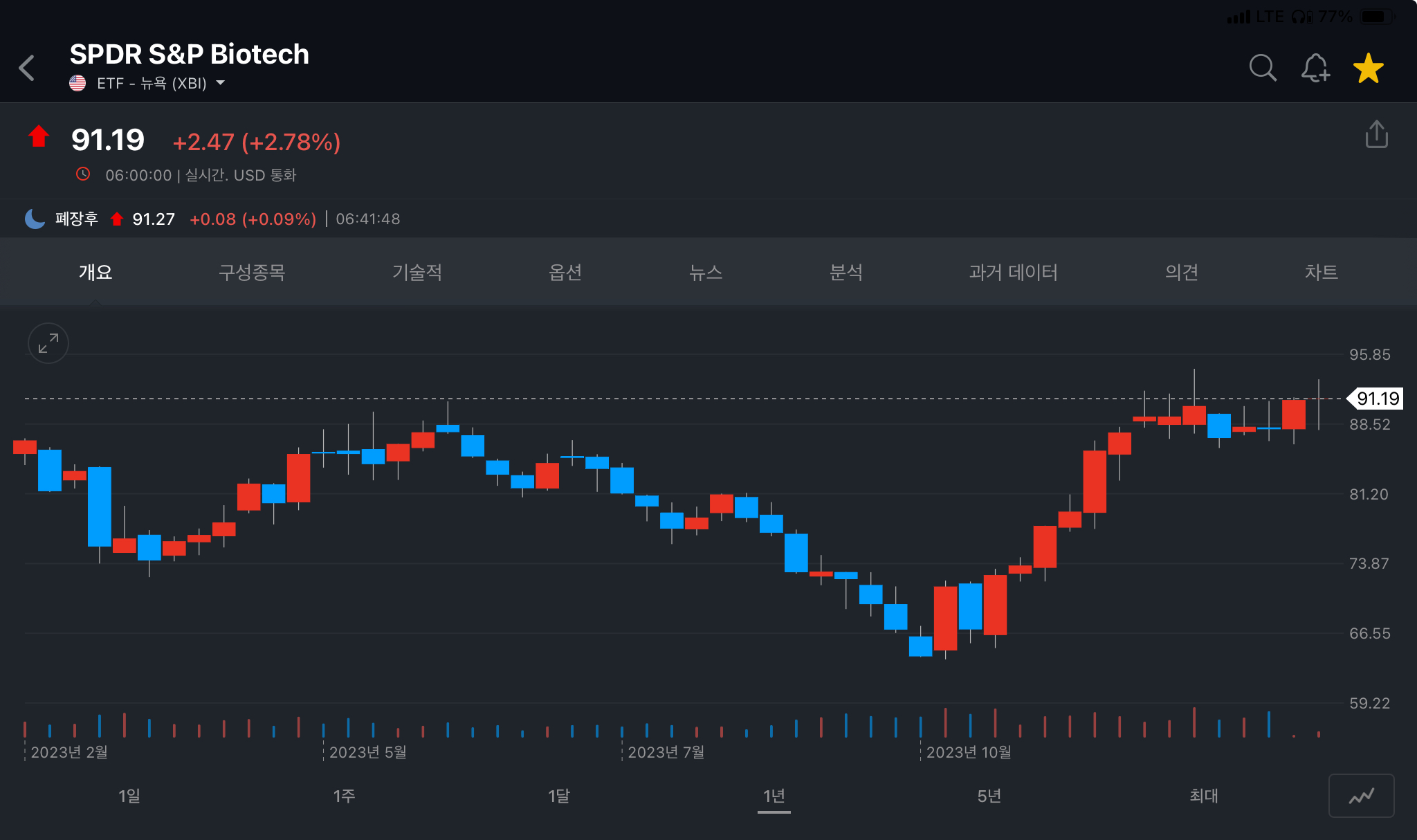Select the 최대 time range
Screen dimensions: 1417x840
(1204, 796)
